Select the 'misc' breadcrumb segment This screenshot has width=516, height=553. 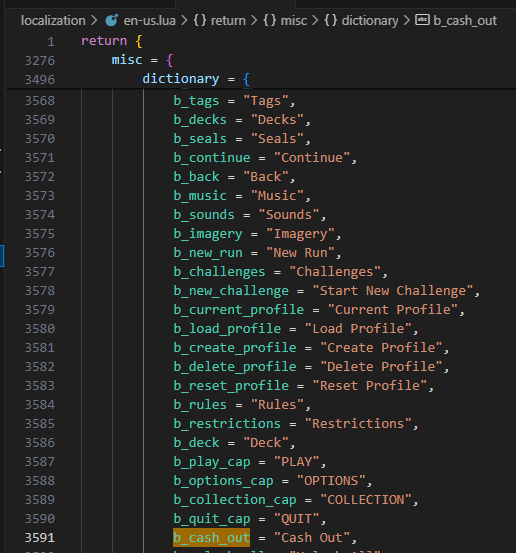(293, 20)
